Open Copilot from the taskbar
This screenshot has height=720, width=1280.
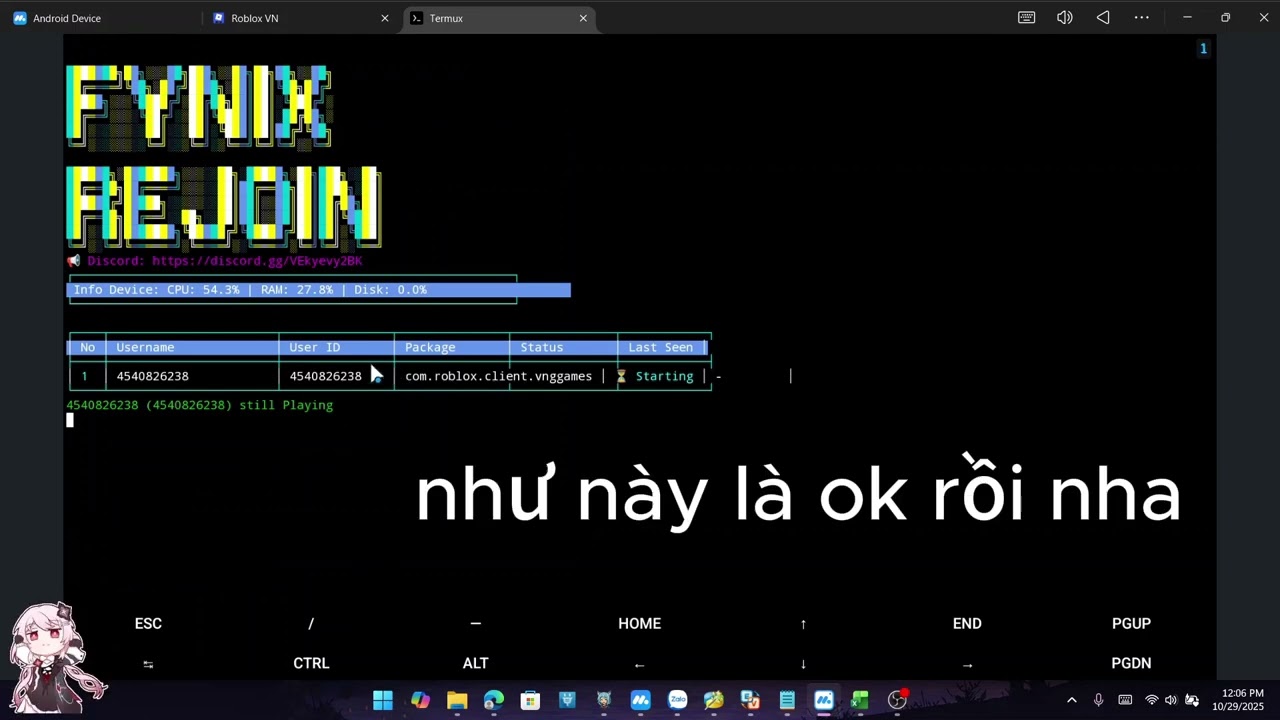point(420,700)
